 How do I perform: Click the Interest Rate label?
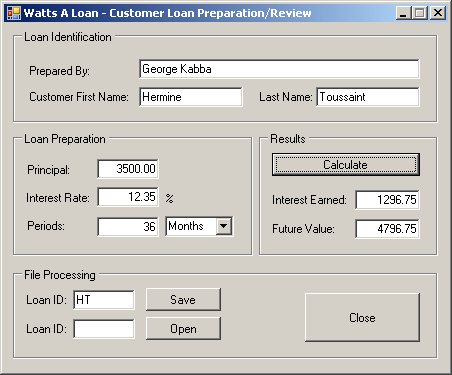(x=58, y=198)
